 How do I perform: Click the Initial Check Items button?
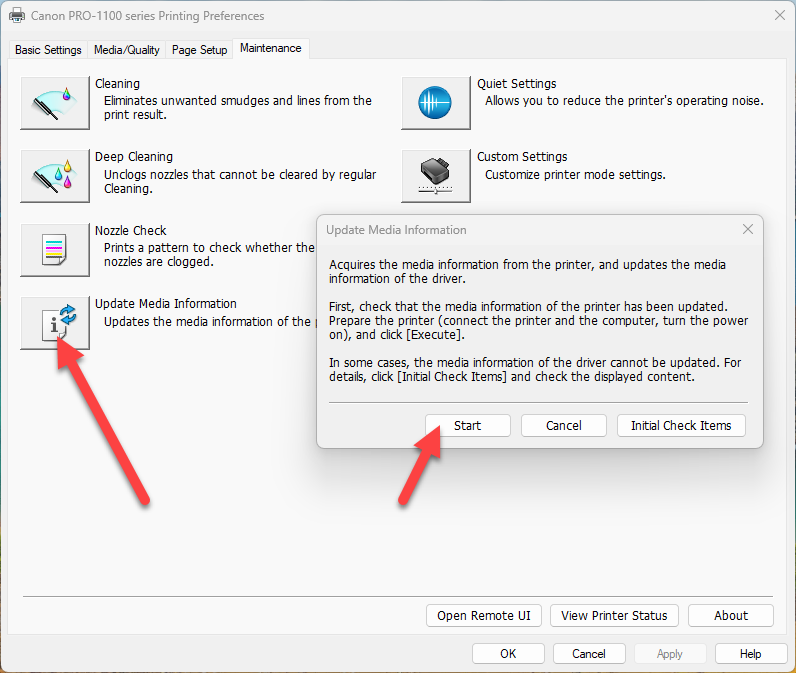point(681,425)
